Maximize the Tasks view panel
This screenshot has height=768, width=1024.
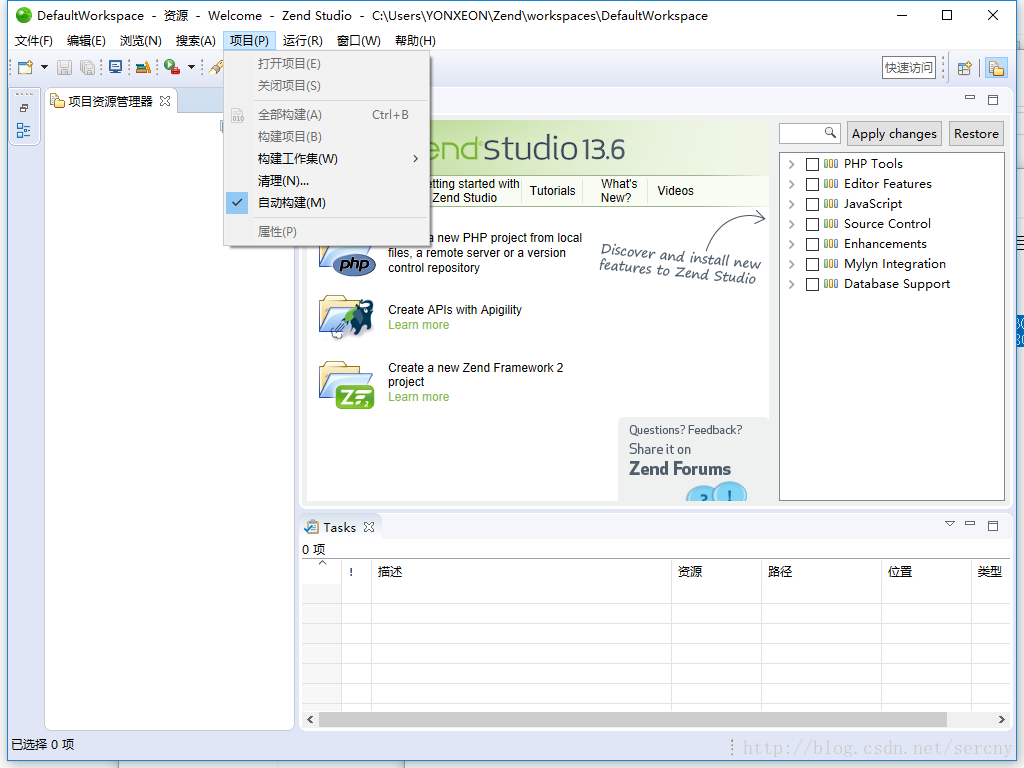click(x=993, y=526)
